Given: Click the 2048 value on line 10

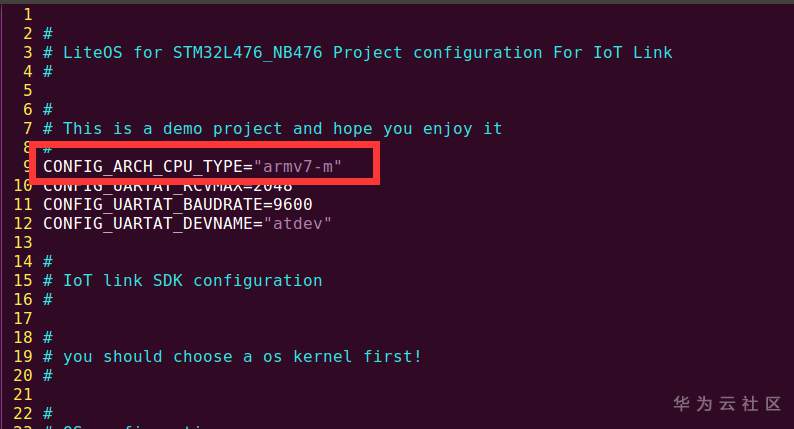Looking at the screenshot, I should (272, 186).
